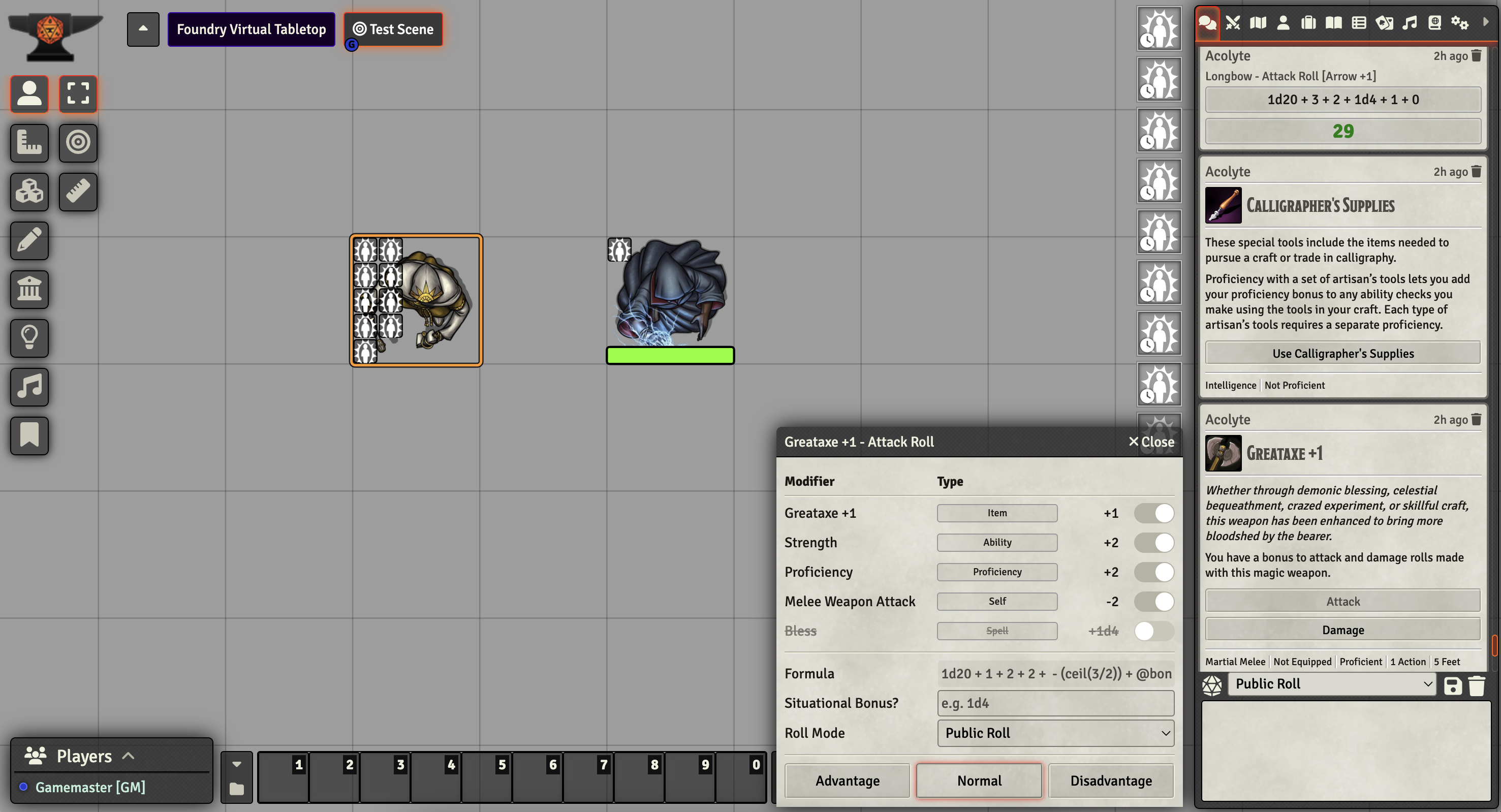This screenshot has width=1501, height=812.
Task: Select the Test Scene navigation tab
Action: click(x=393, y=29)
